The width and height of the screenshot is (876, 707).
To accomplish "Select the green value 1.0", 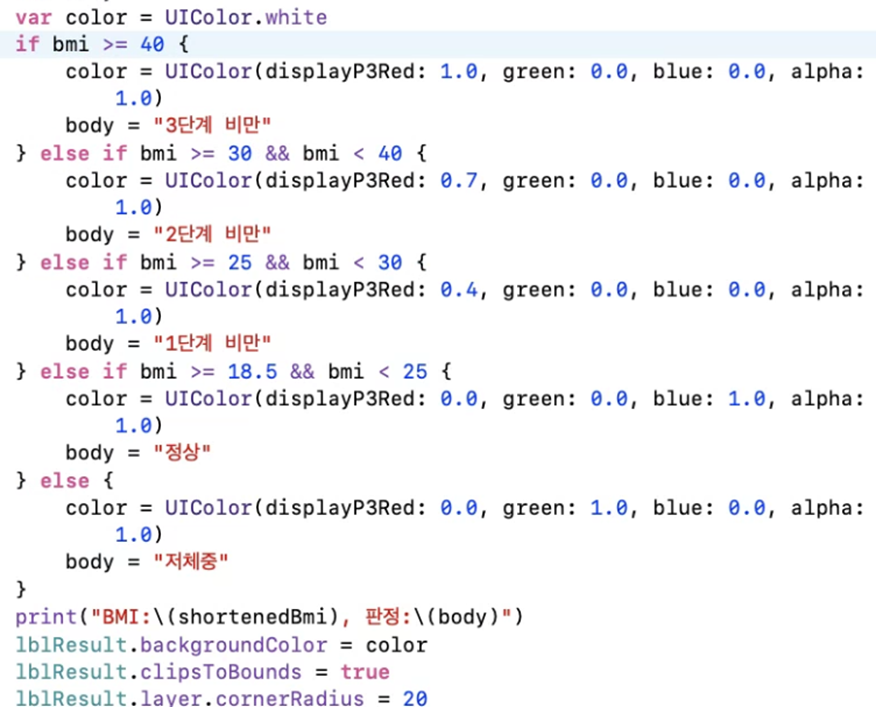I will coord(609,507).
